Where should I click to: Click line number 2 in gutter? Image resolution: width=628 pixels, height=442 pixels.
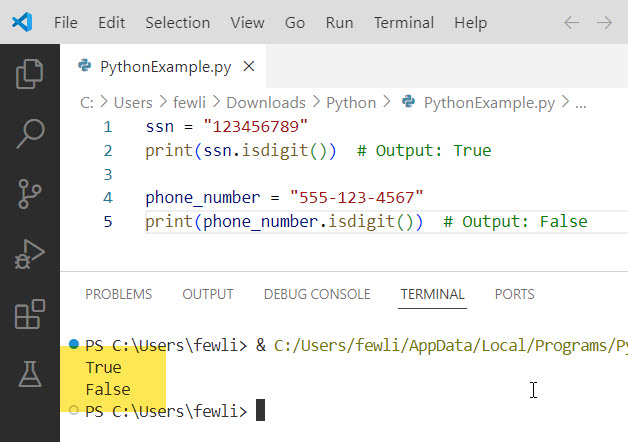pyautogui.click(x=107, y=151)
